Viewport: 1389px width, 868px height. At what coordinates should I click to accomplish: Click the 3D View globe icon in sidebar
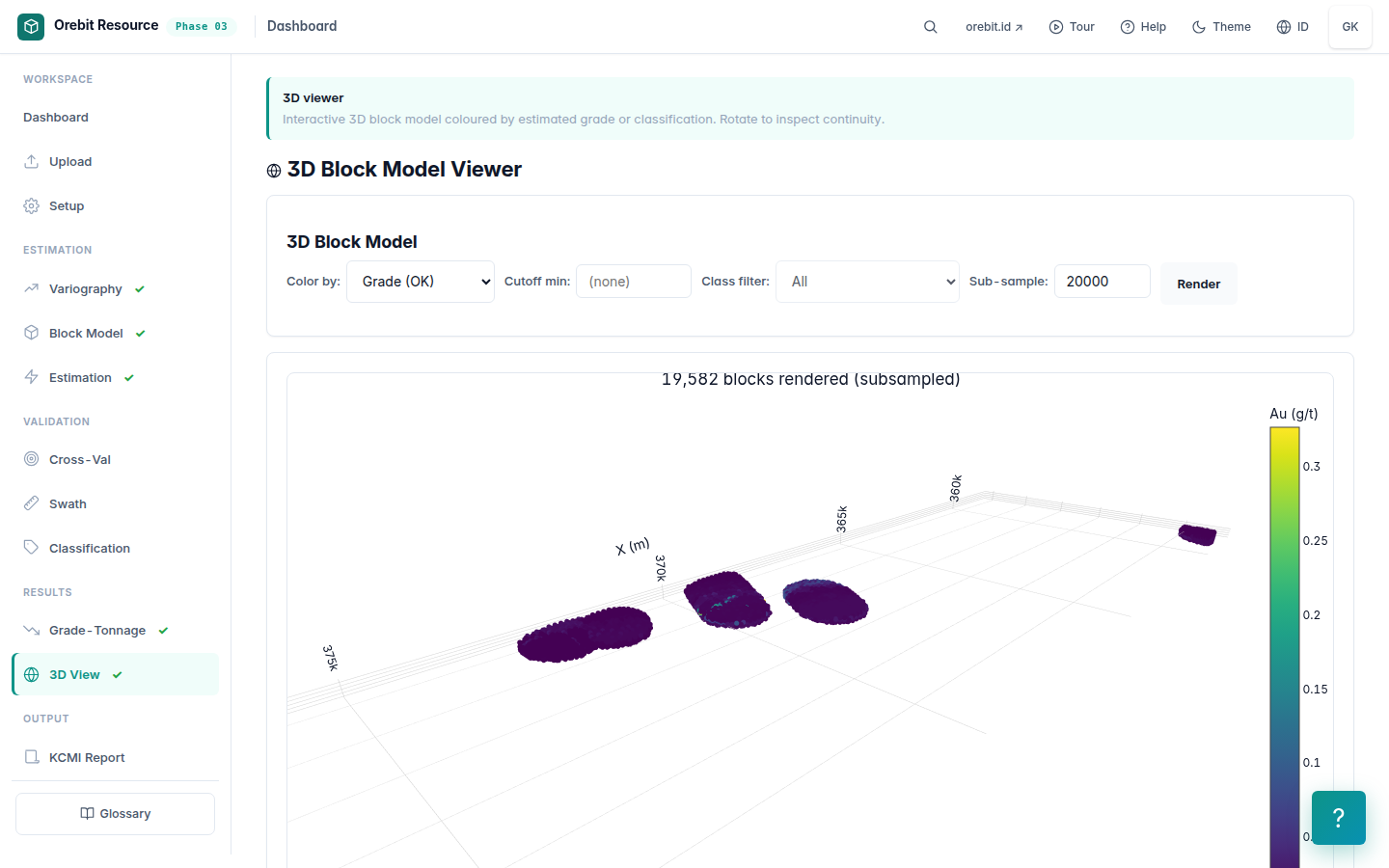[32, 674]
